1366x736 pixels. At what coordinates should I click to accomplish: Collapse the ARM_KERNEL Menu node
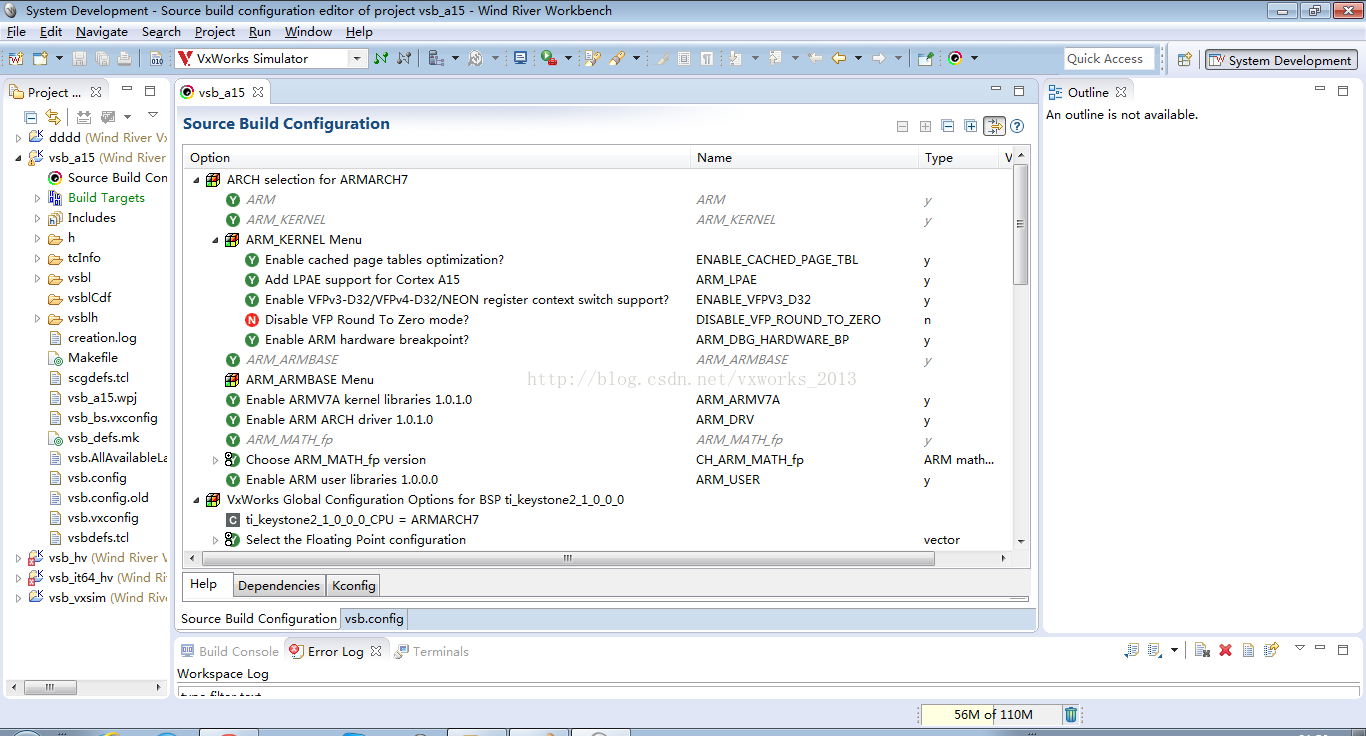215,240
